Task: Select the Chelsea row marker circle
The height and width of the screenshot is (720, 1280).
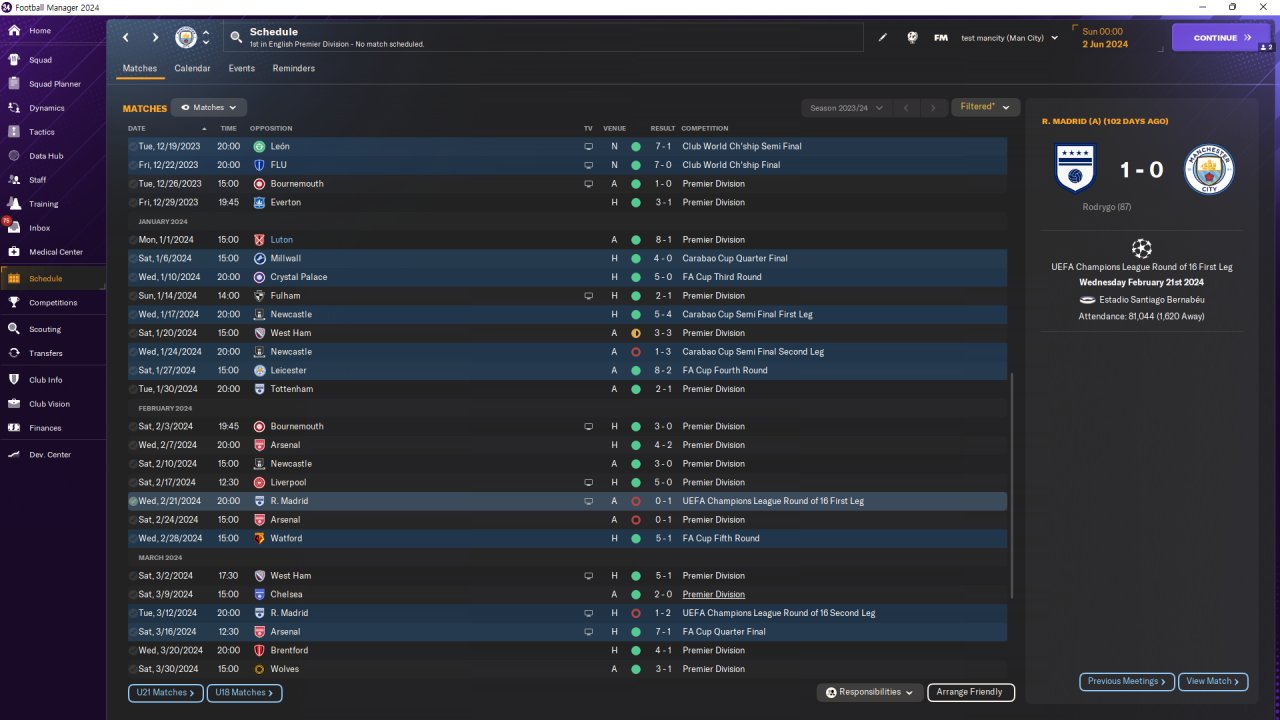Action: coord(133,594)
